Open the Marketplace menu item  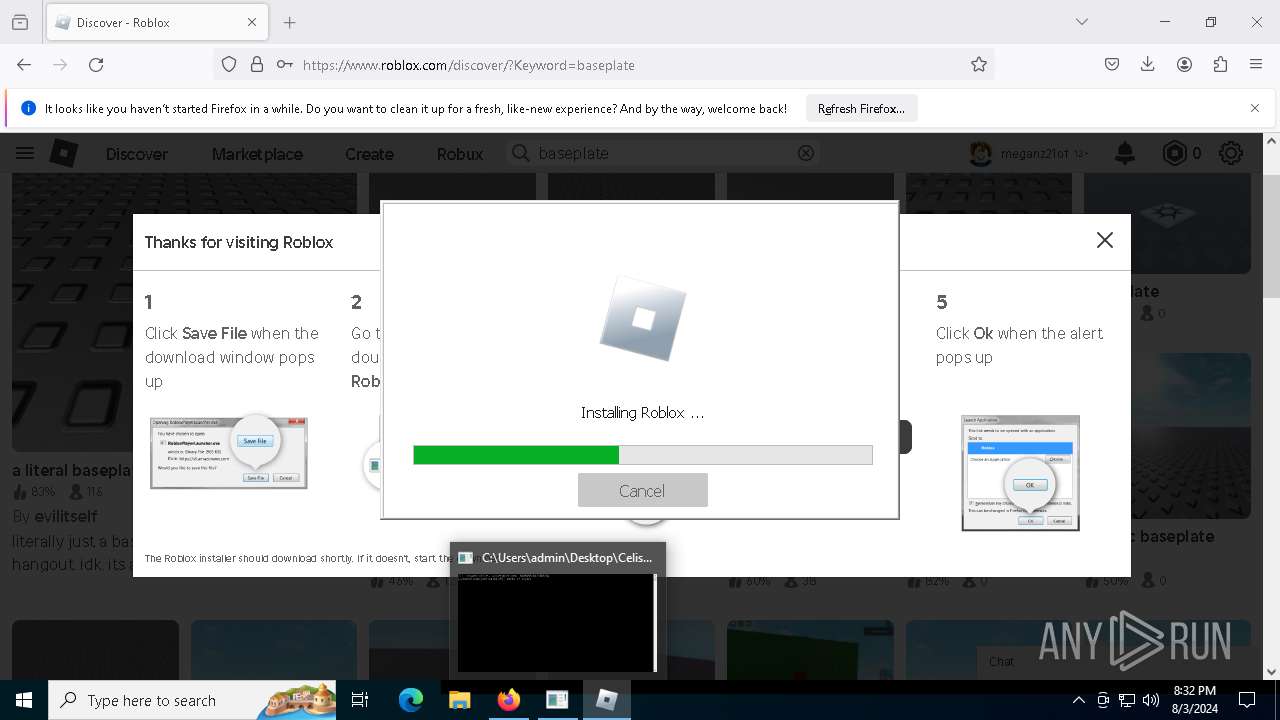pos(257,154)
